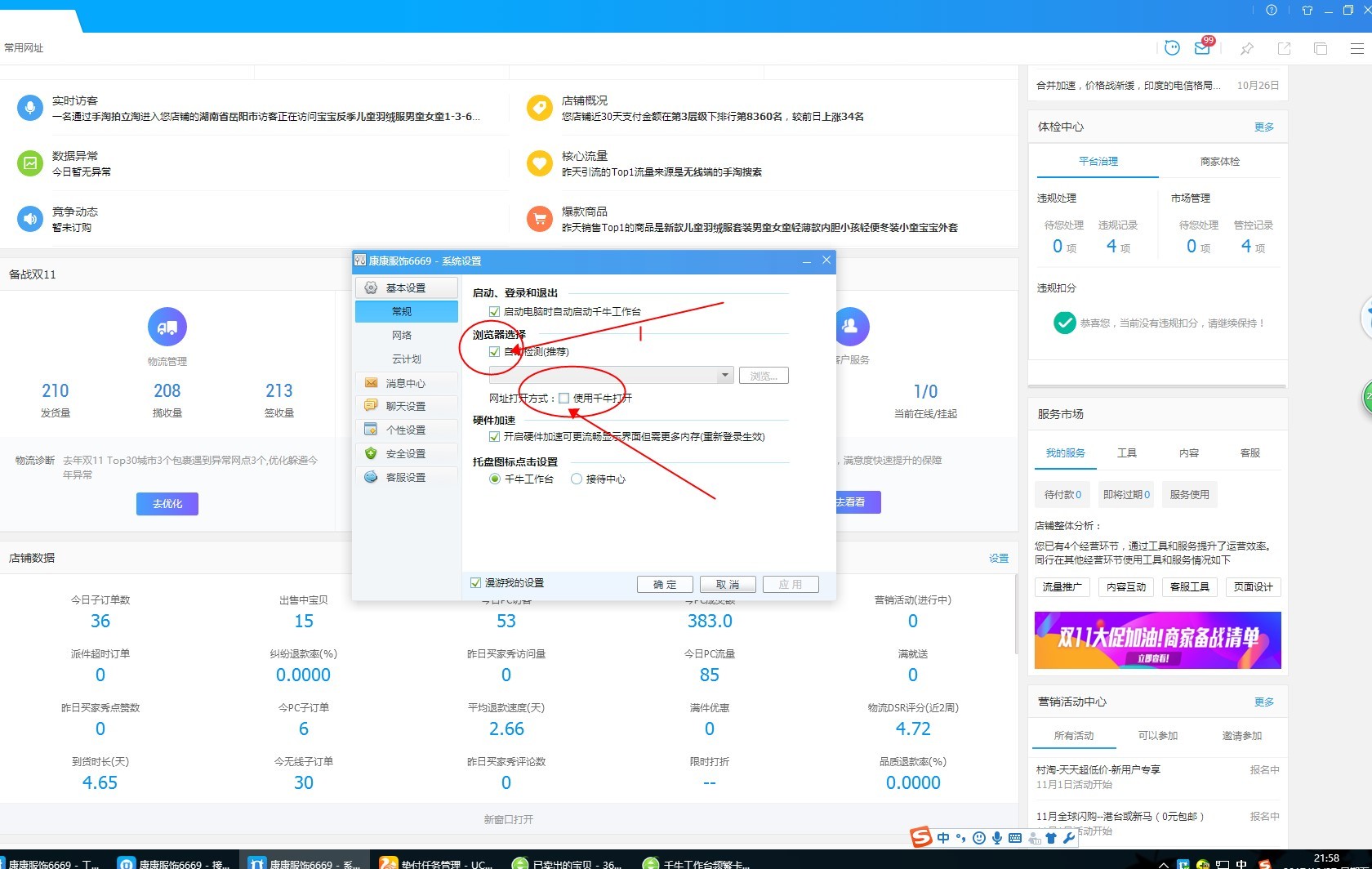Click the open-in-new-window icon
This screenshot has height=869, width=1372.
tap(1284, 48)
